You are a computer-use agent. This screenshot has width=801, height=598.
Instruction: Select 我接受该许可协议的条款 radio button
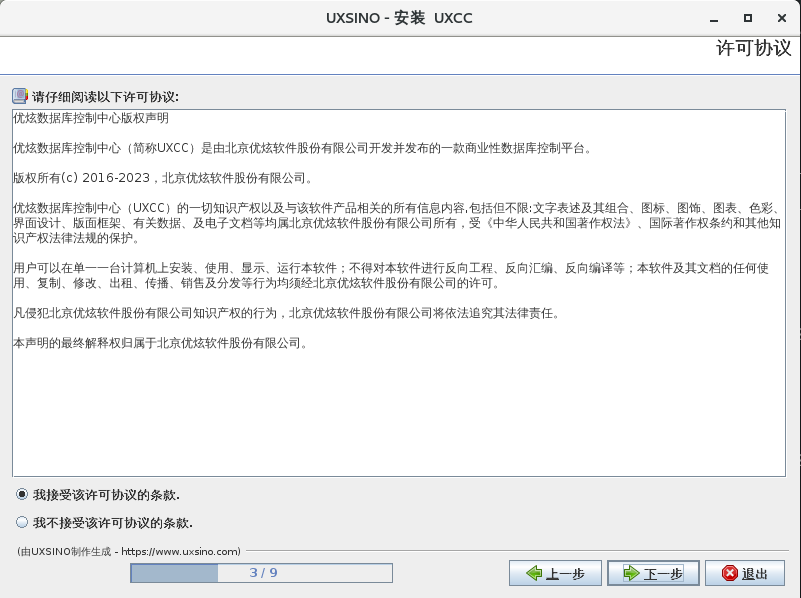(x=22, y=495)
